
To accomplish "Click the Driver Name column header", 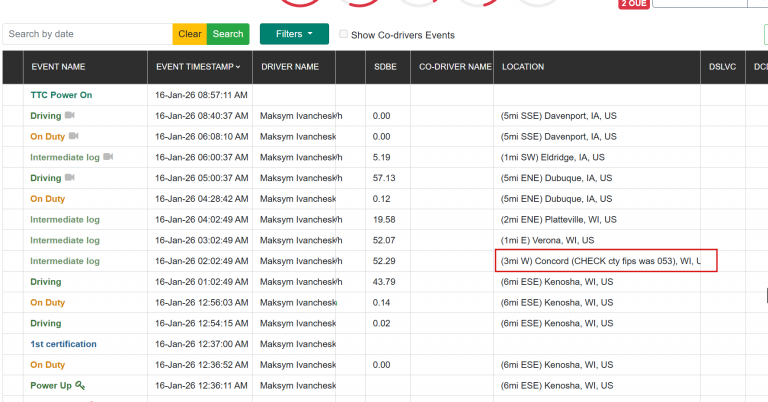I will pyautogui.click(x=290, y=67).
